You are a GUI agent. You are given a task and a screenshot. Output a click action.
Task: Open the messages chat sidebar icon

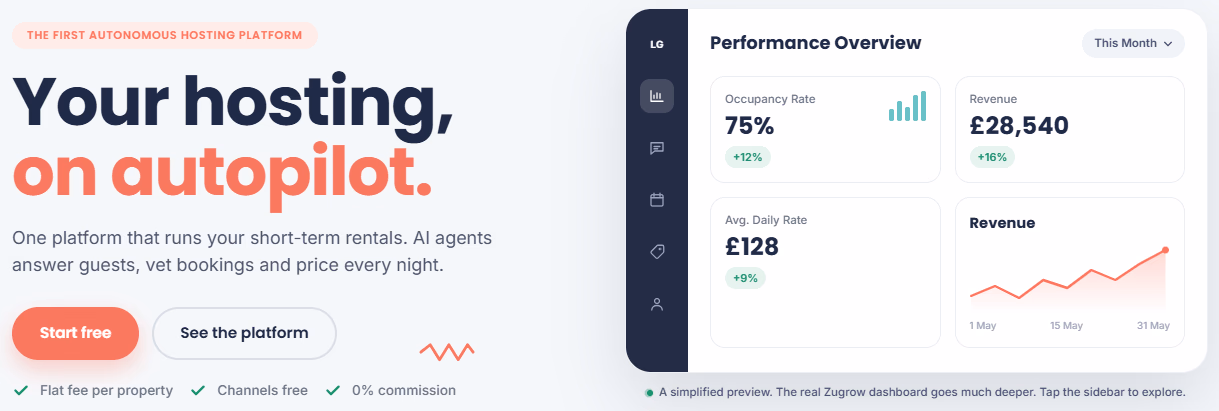(657, 148)
